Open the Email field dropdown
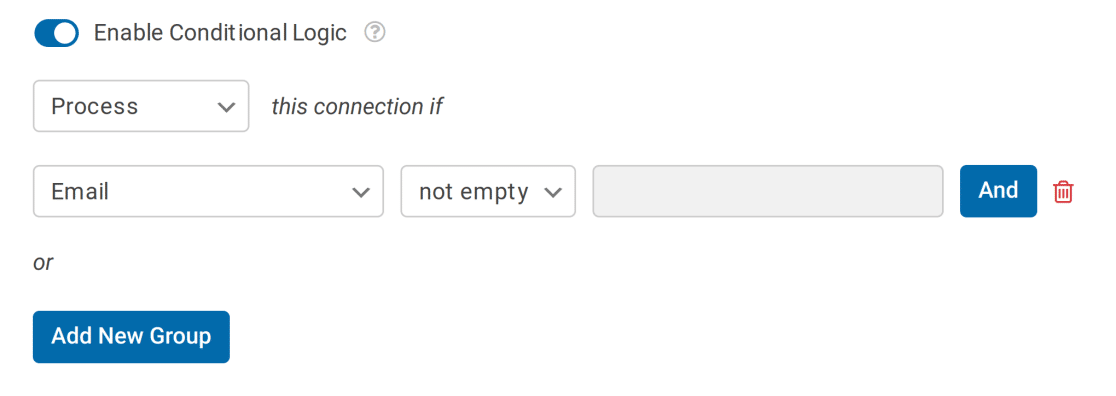This screenshot has height=396, width=1116. tap(209, 192)
